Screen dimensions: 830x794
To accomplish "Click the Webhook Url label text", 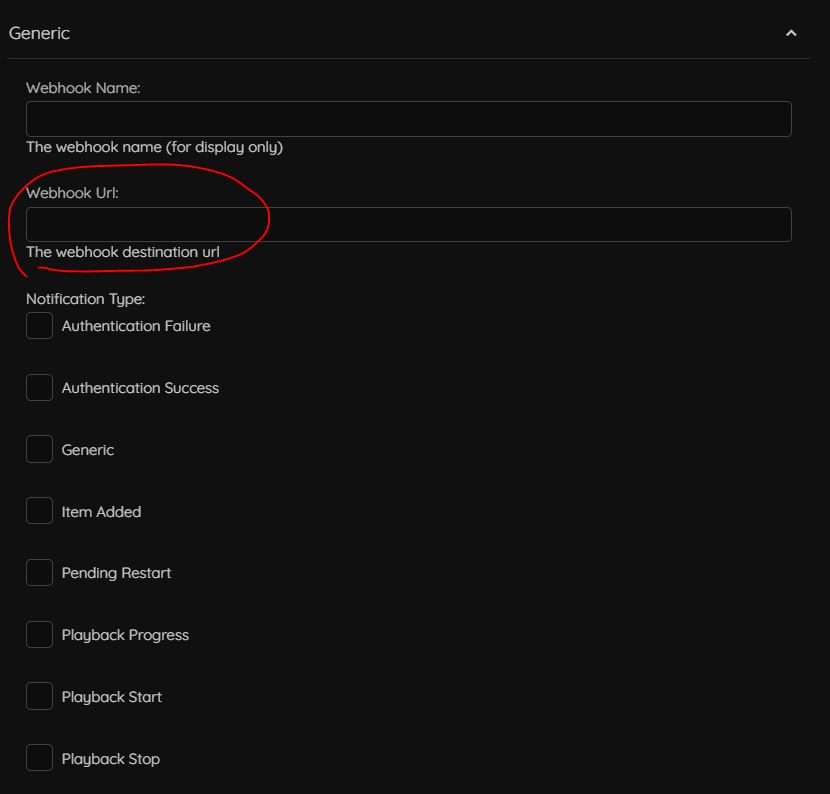I will click(x=72, y=192).
